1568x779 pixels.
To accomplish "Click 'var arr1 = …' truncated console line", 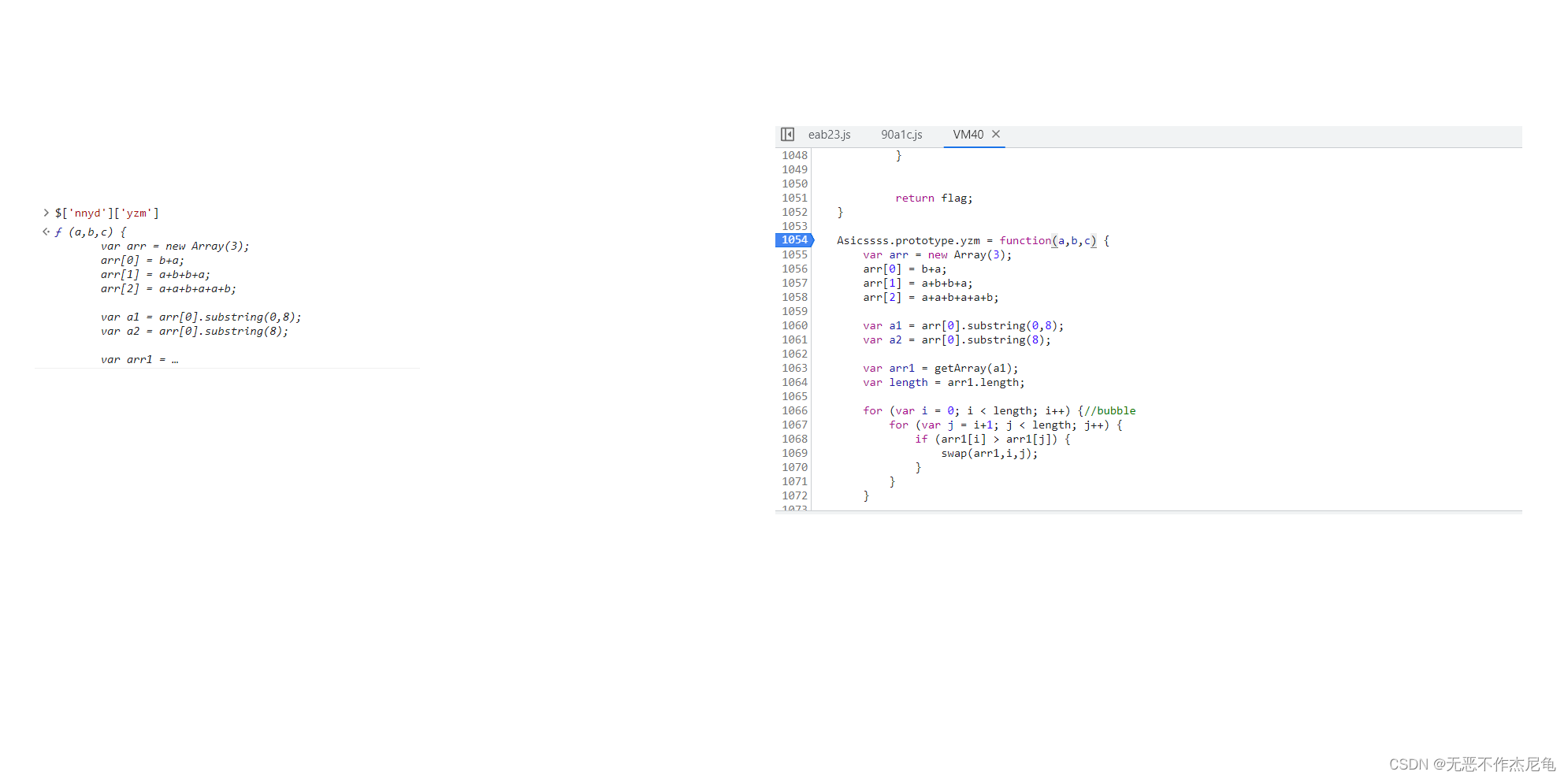I will pos(139,359).
